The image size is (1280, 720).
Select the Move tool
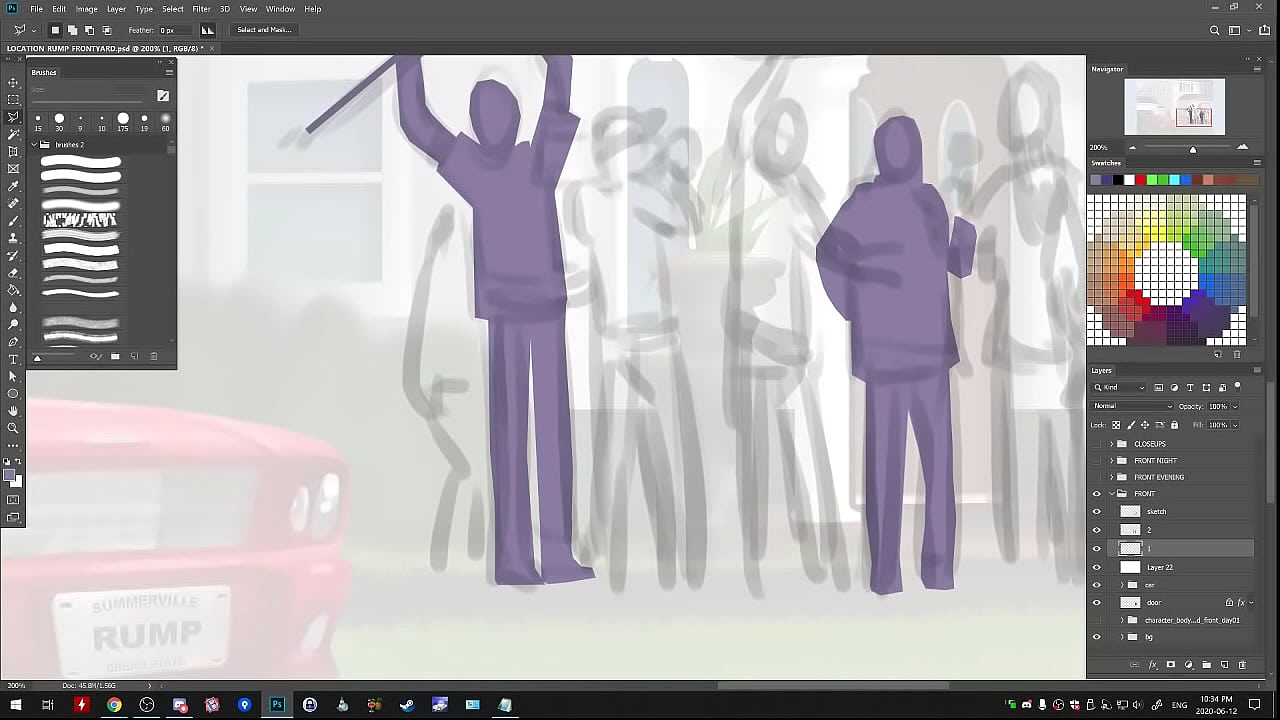[13, 82]
